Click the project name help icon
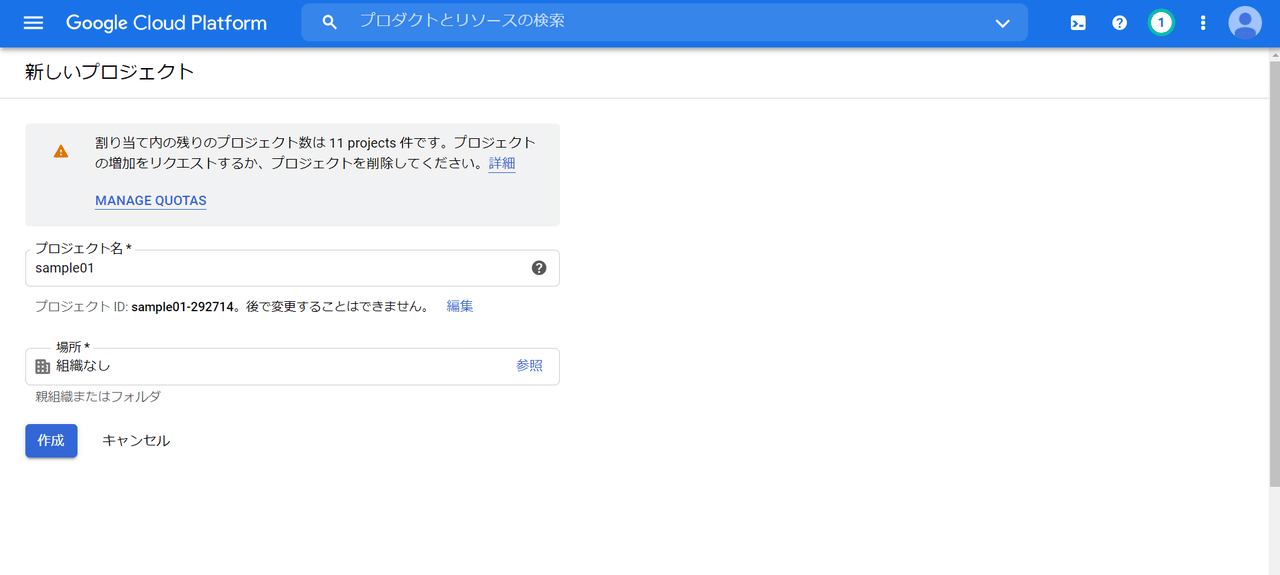The width and height of the screenshot is (1280, 575). (x=539, y=268)
